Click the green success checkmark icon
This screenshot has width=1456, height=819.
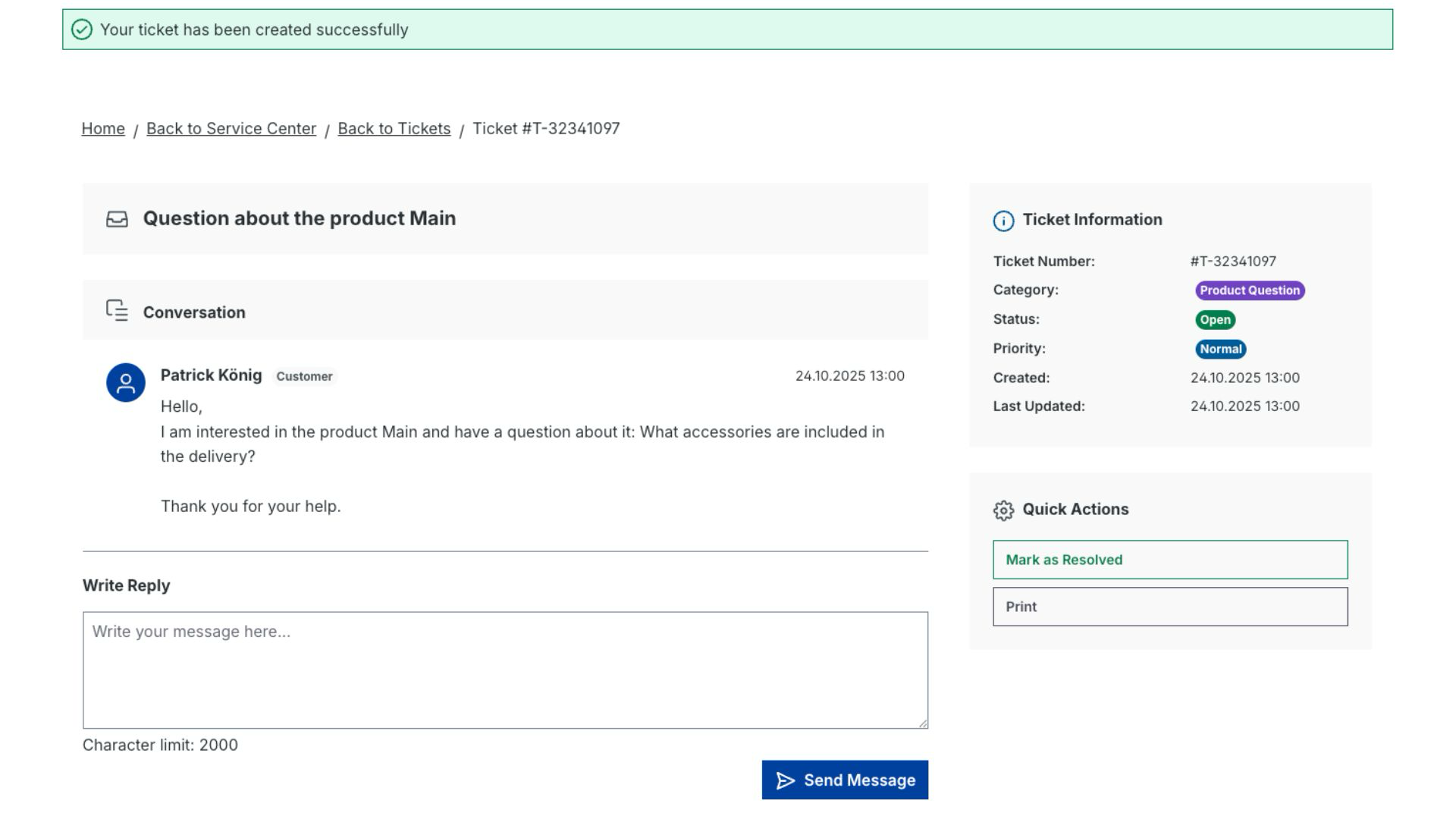point(82,30)
